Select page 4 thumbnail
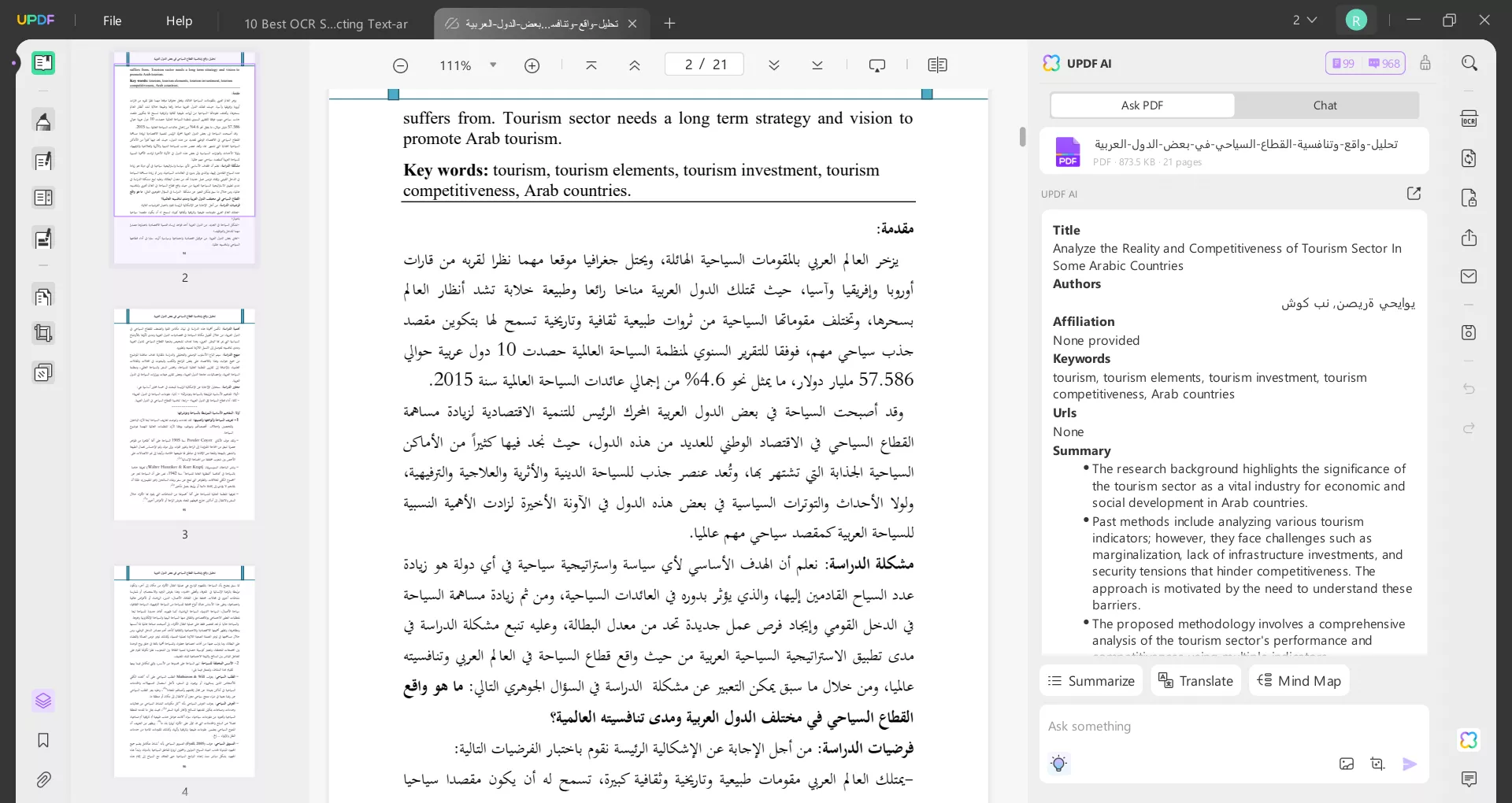 point(184,671)
